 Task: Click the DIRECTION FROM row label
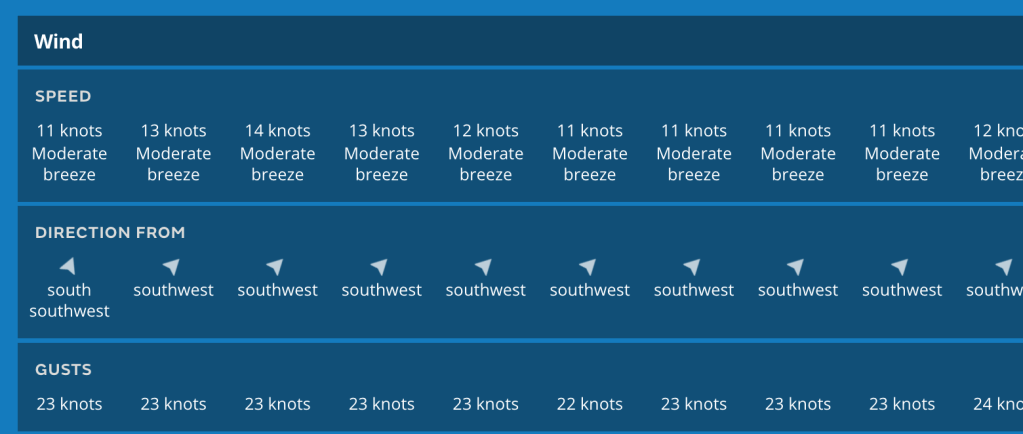click(x=110, y=233)
